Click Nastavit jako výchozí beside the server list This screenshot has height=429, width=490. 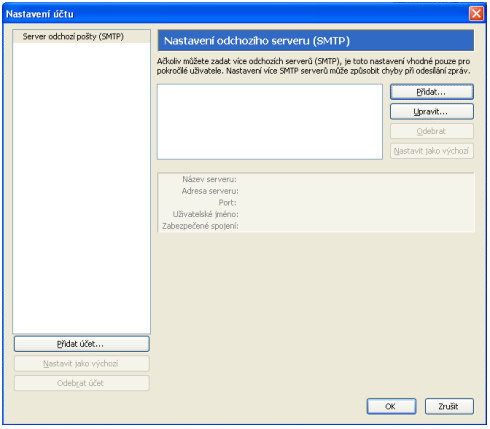pos(432,151)
